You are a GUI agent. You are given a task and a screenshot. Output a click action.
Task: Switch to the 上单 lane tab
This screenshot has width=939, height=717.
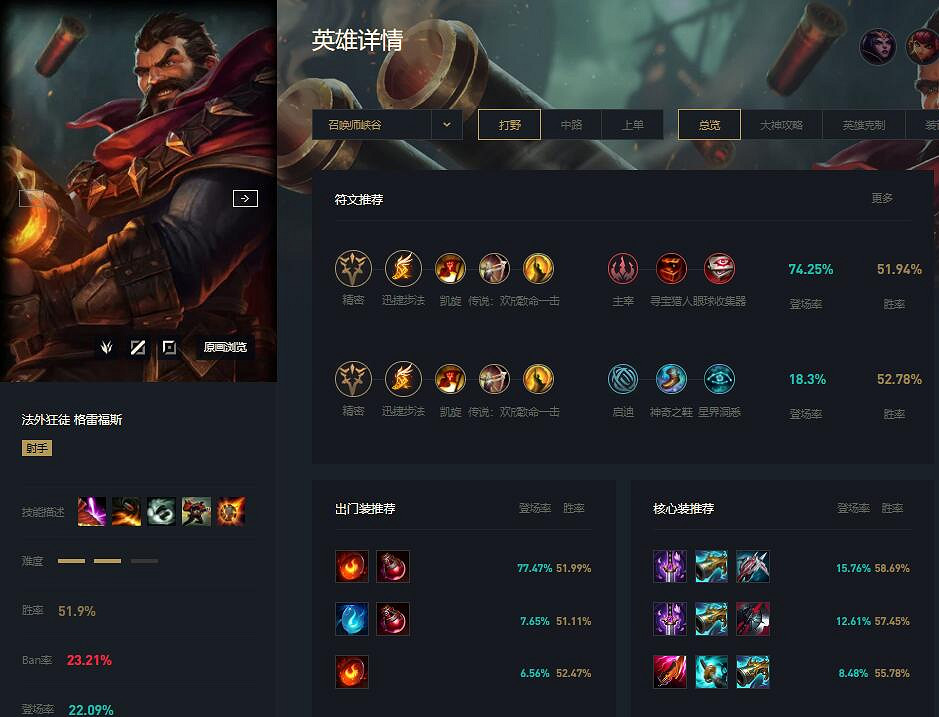click(632, 125)
